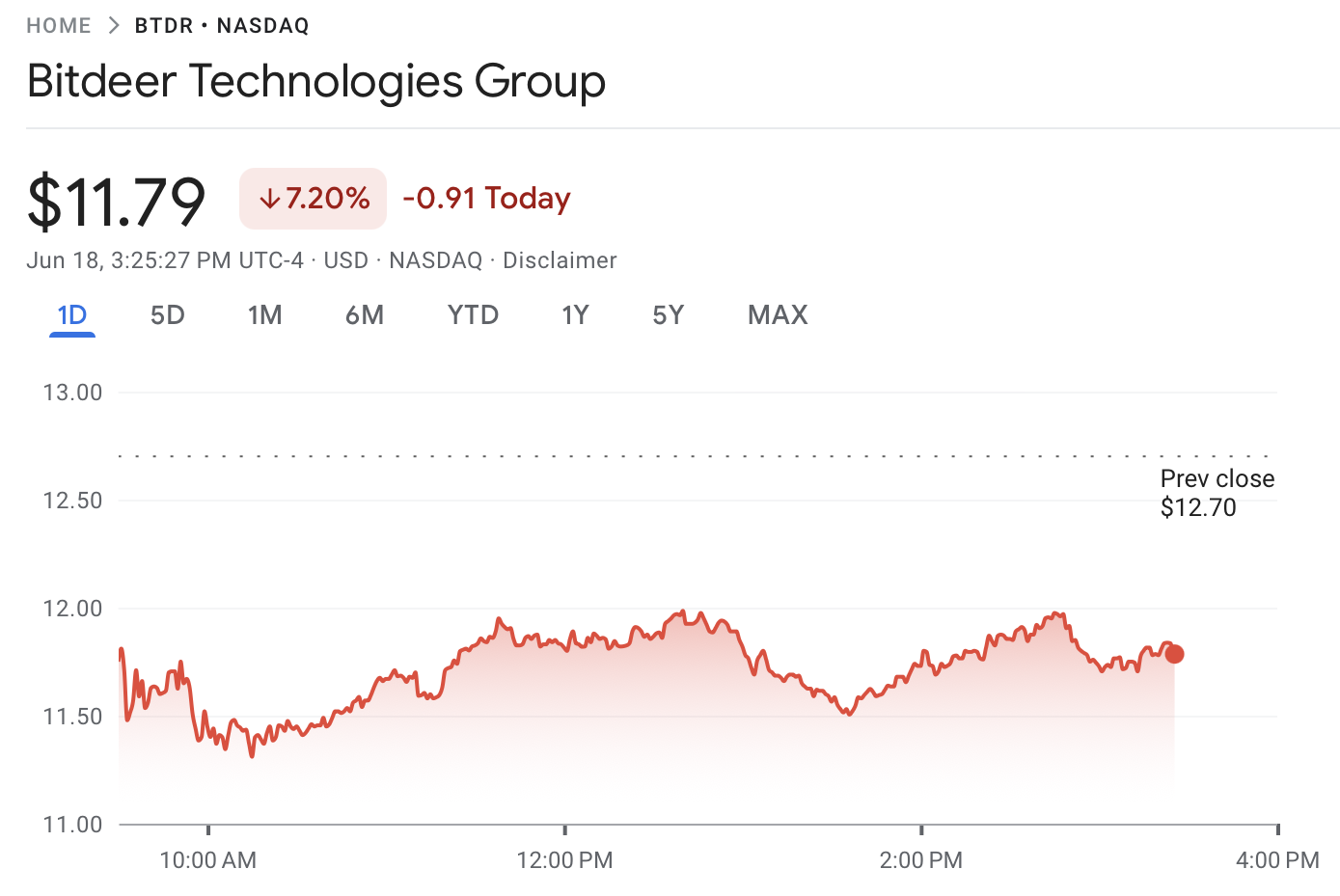The image size is (1340, 896).
Task: Click the 12:00 PM axis label
Action: click(x=564, y=860)
